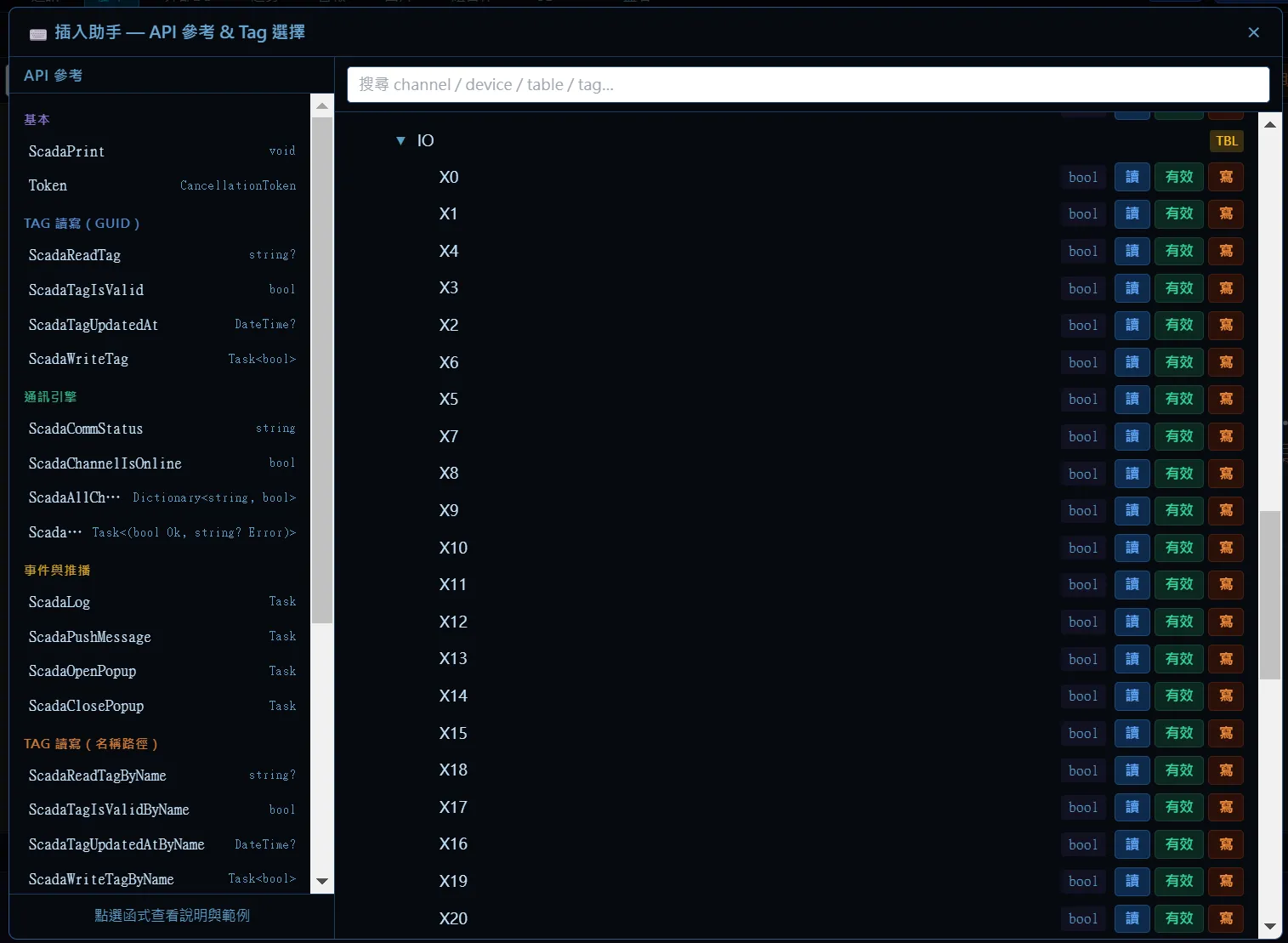Select the ScadaTagIsValidByName function
Viewport: 1288px width, 943px height.
click(162, 810)
